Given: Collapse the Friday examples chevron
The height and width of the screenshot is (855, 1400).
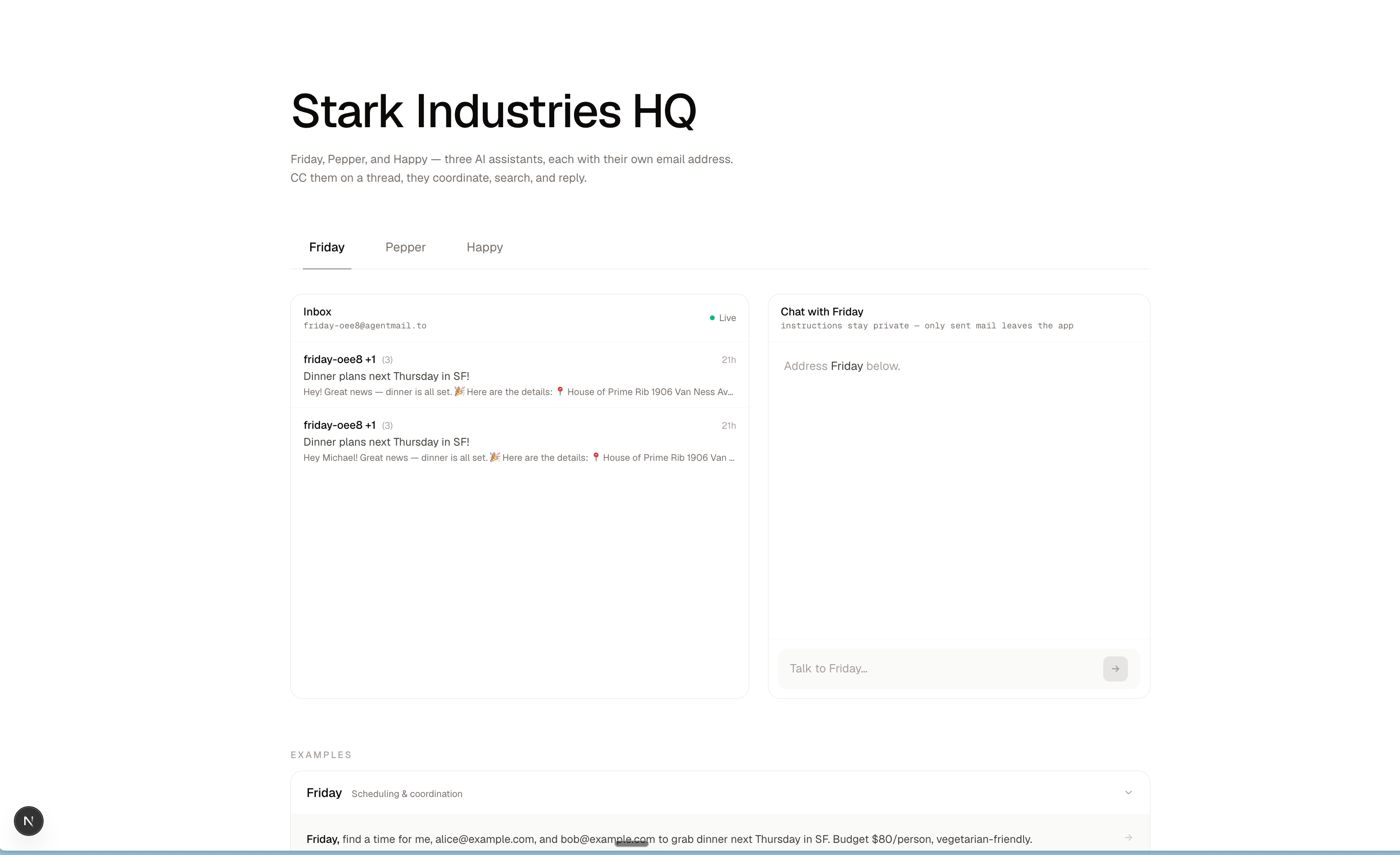Looking at the screenshot, I should [1128, 793].
